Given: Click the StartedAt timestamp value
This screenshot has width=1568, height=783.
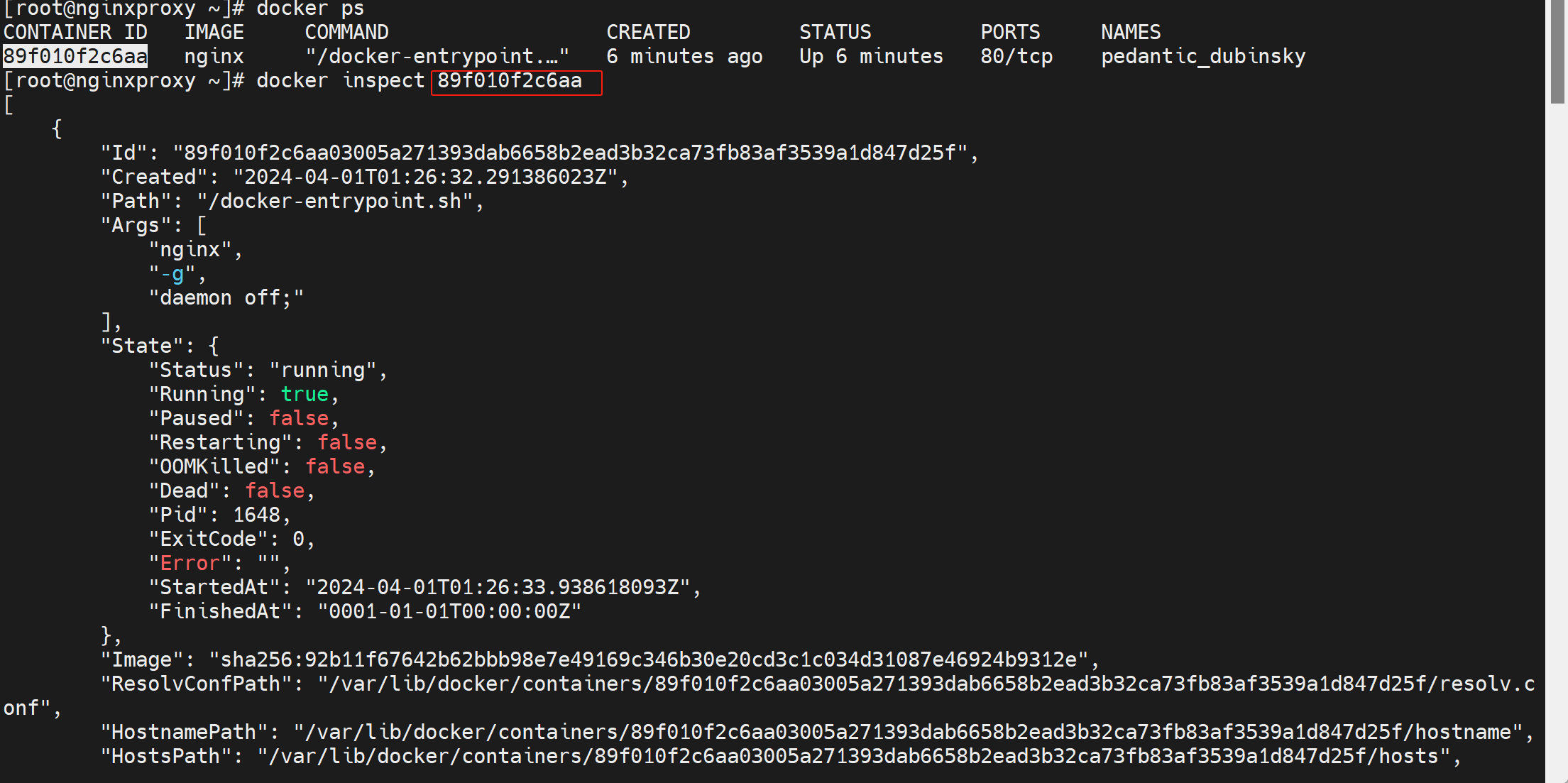Looking at the screenshot, I should coord(498,587).
